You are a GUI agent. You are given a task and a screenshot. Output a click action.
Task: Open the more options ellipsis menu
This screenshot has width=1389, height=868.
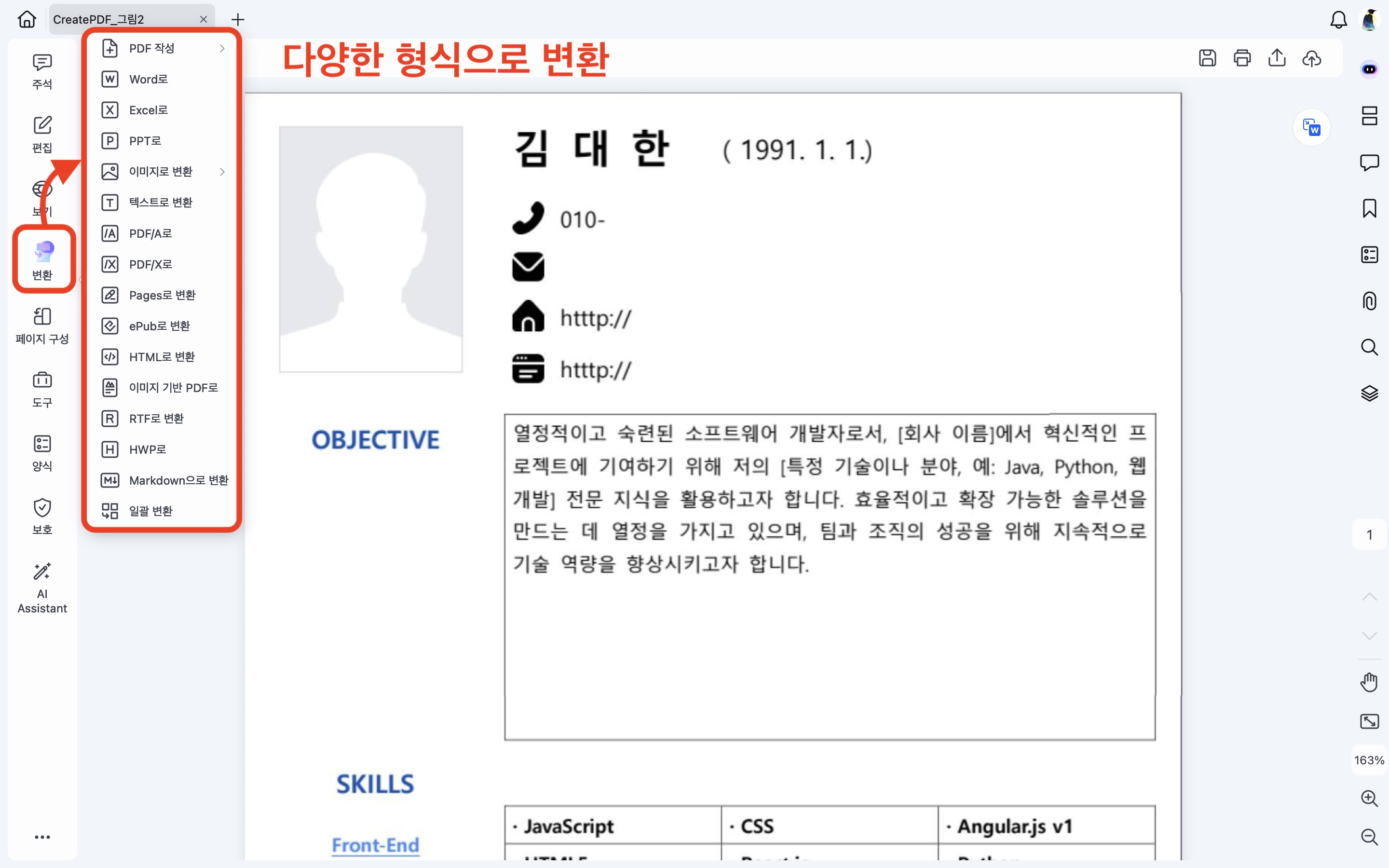(42, 837)
